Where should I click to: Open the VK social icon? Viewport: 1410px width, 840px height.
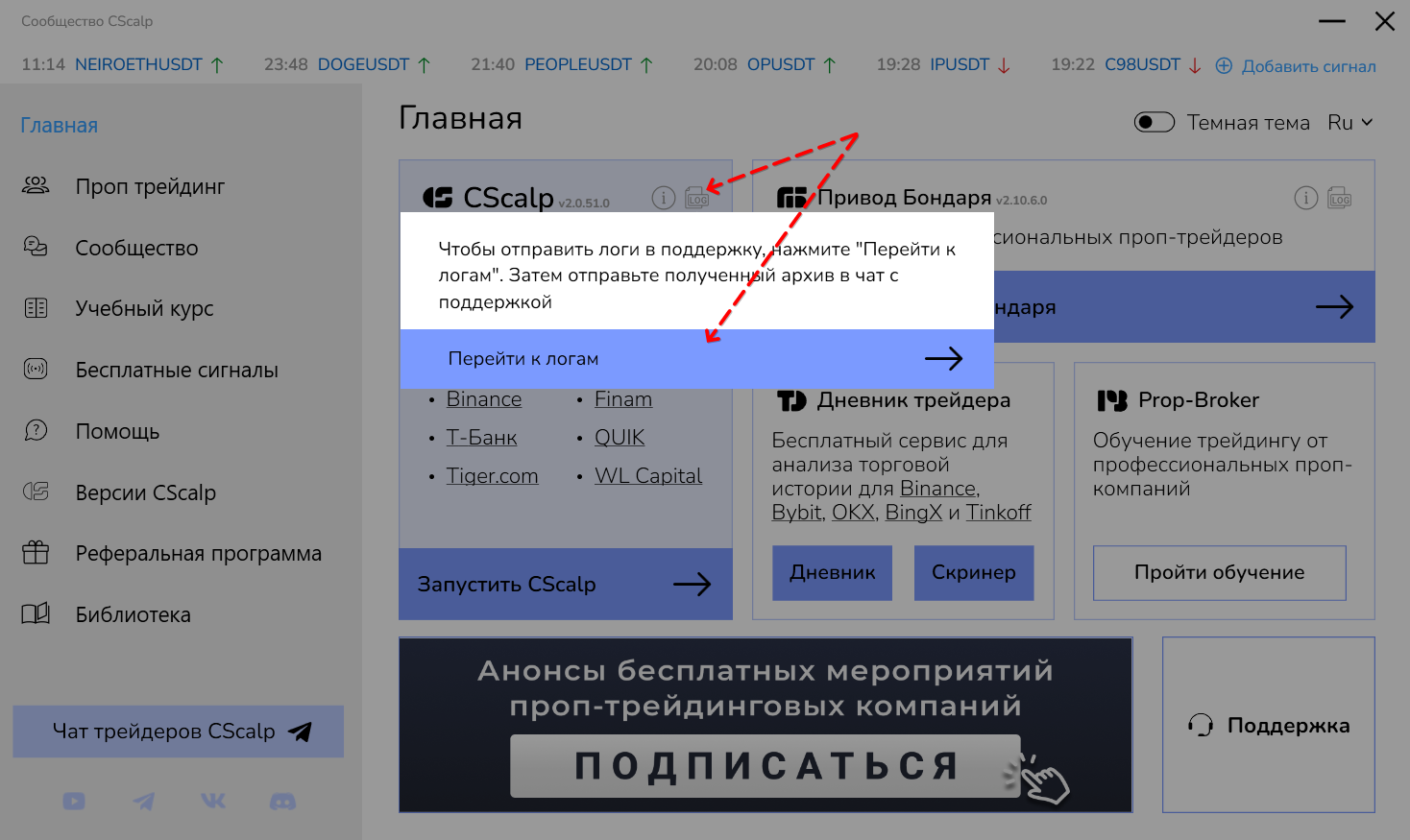click(x=213, y=801)
